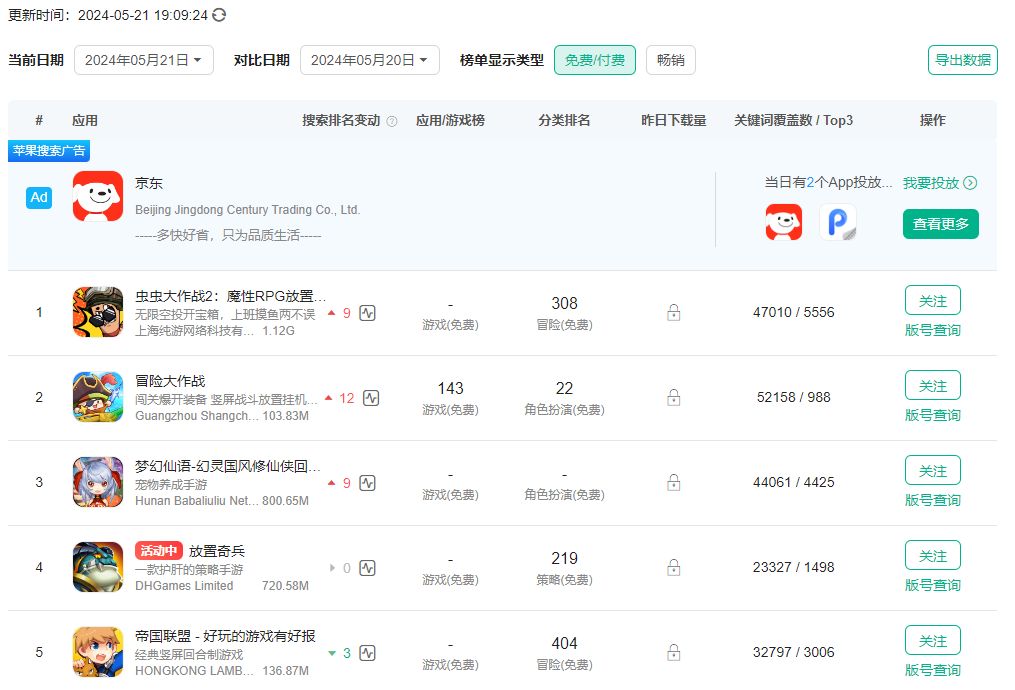
Task: Open 版号查询 for 帝国联盟
Action: coord(933,670)
